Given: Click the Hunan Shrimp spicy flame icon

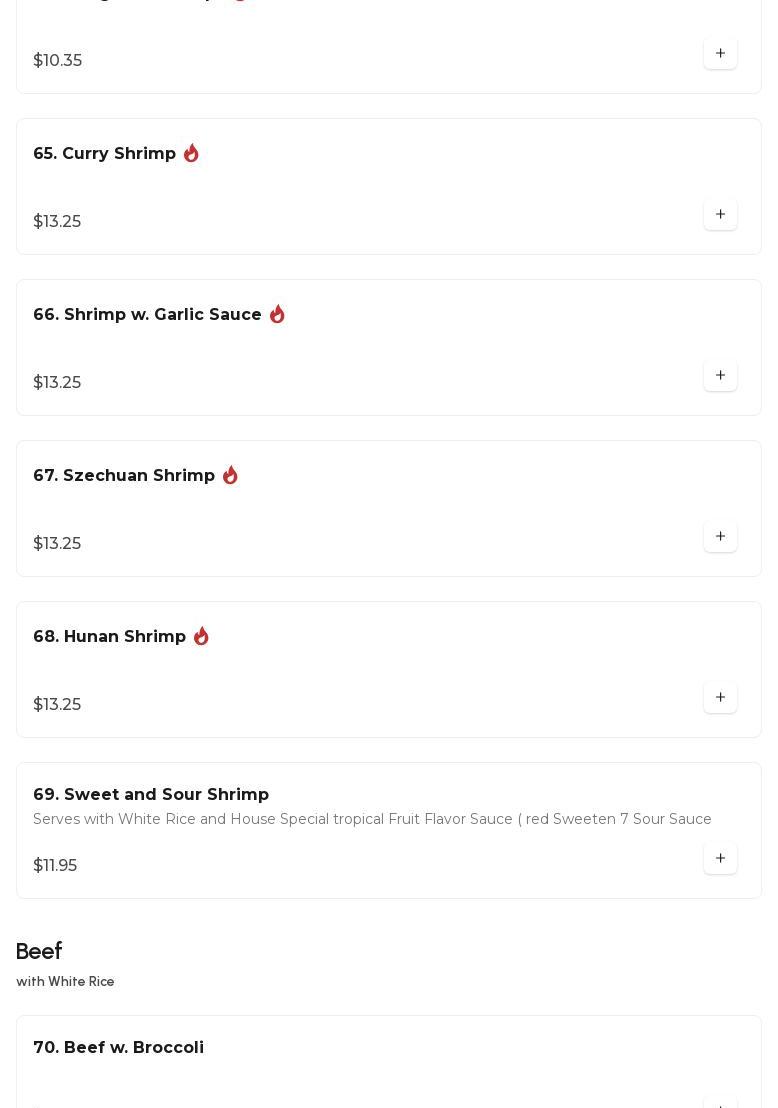Looking at the screenshot, I should 201,636.
